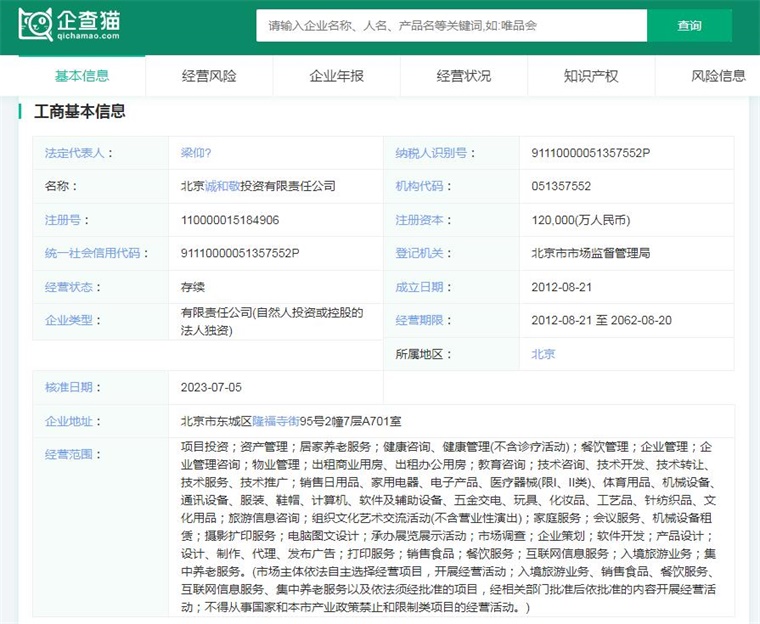Click the 企查猫 cat logo icon

pyautogui.click(x=35, y=24)
